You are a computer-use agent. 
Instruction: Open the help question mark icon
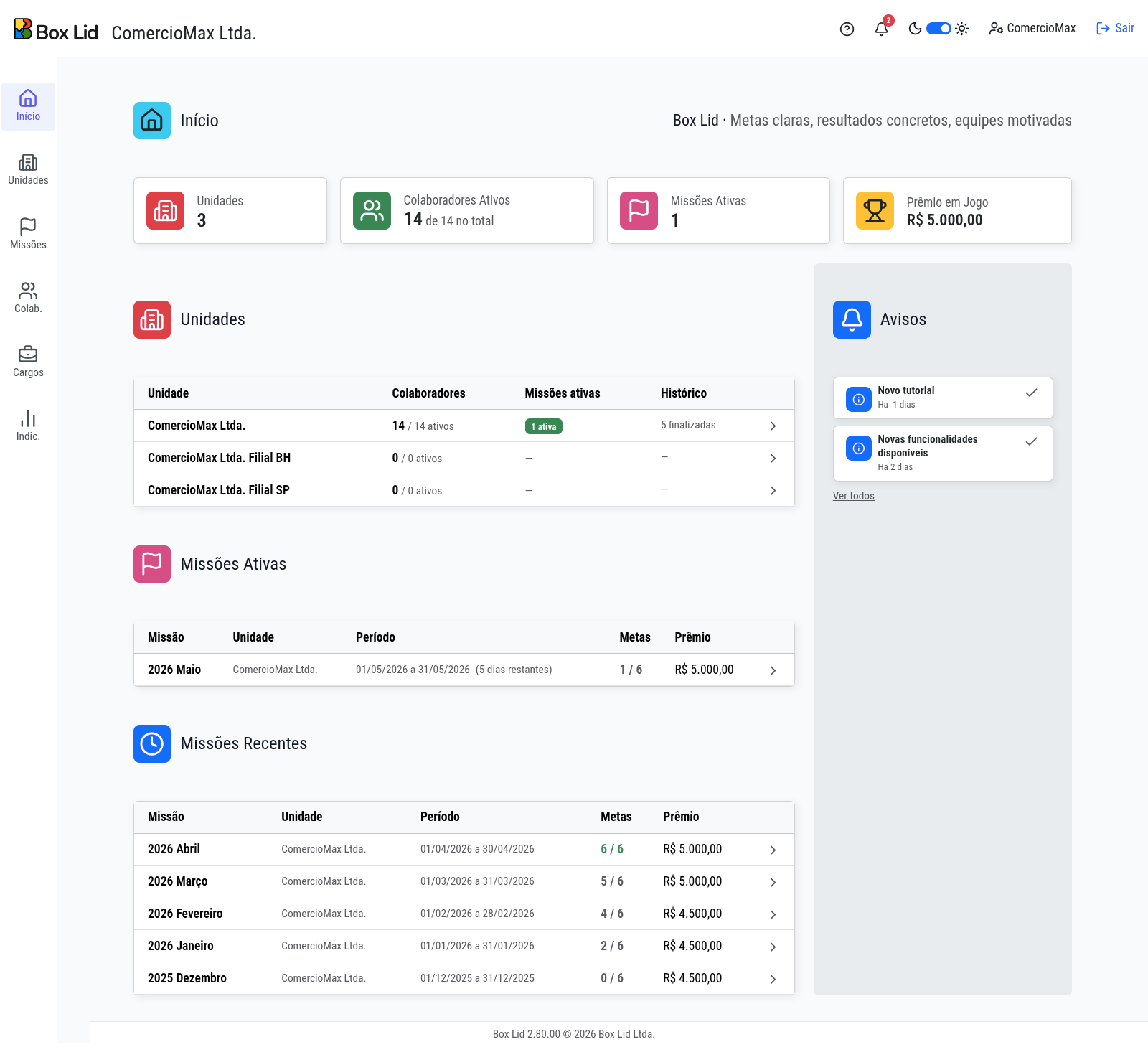[x=847, y=29]
